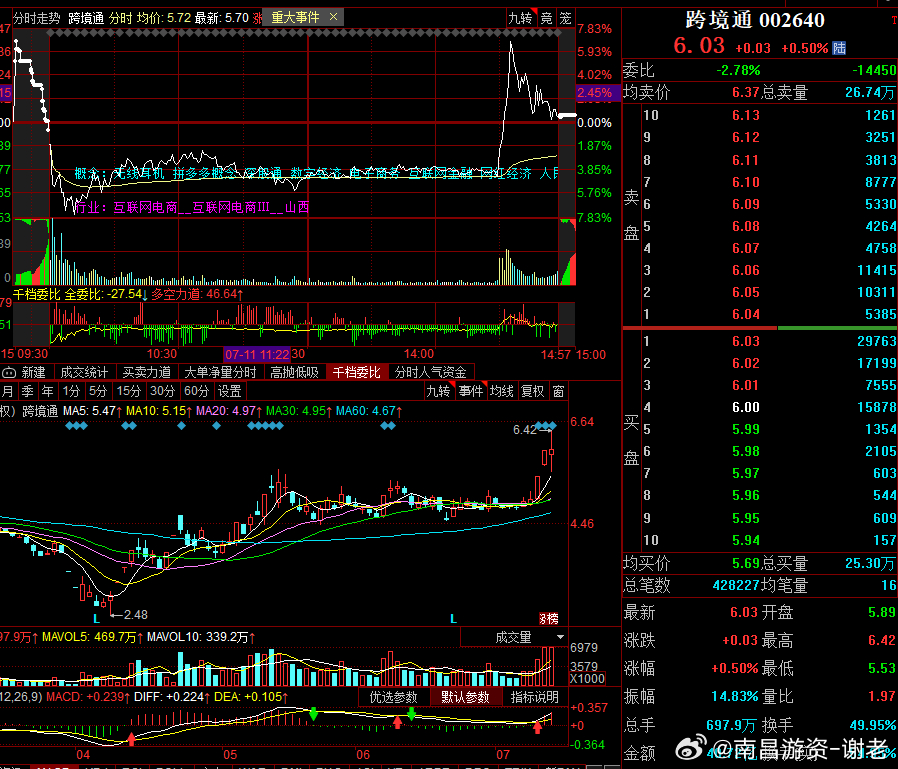Toggle 竞 auction view button
The width and height of the screenshot is (898, 769).
click(546, 18)
